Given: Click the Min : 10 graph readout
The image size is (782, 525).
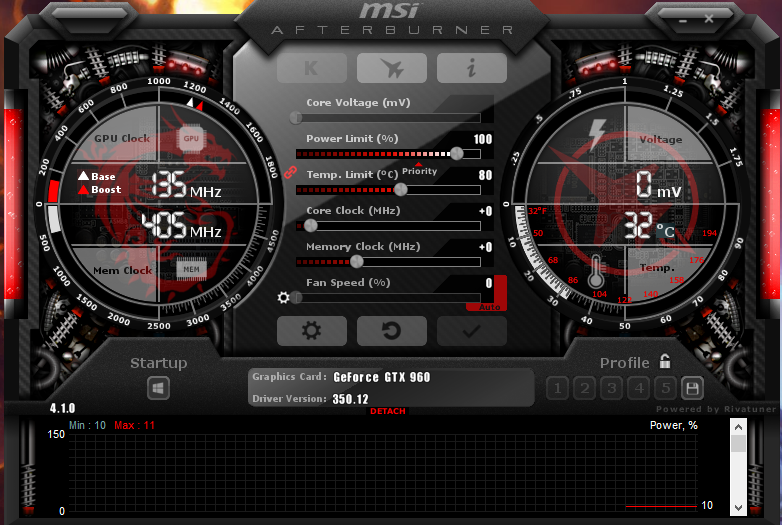Looking at the screenshot, I should click(87, 425).
